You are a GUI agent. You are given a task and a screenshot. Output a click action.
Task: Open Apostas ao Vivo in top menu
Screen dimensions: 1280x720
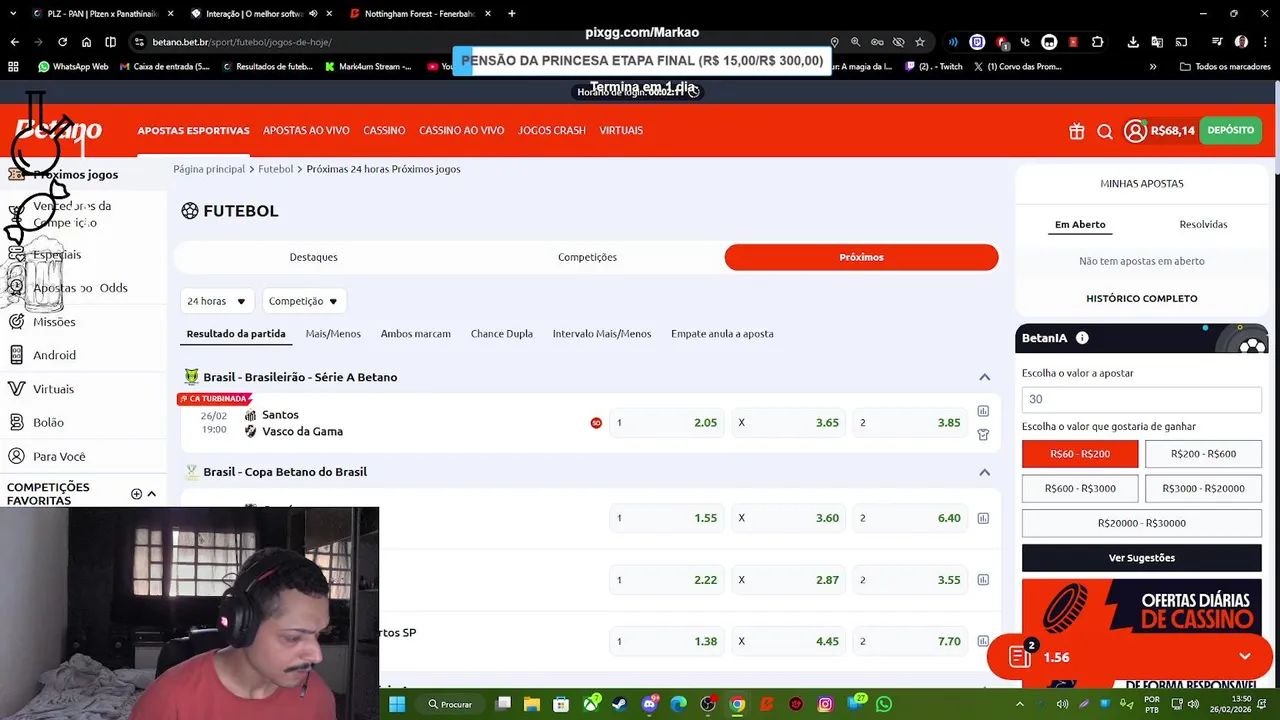click(306, 131)
